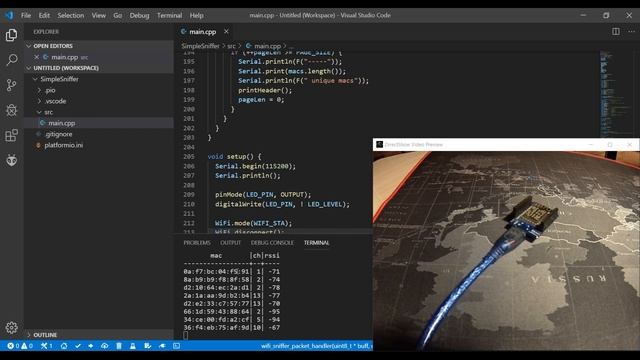Image resolution: width=640 pixels, height=360 pixels.
Task: Open the Manage gear menu
Action: tap(11, 327)
